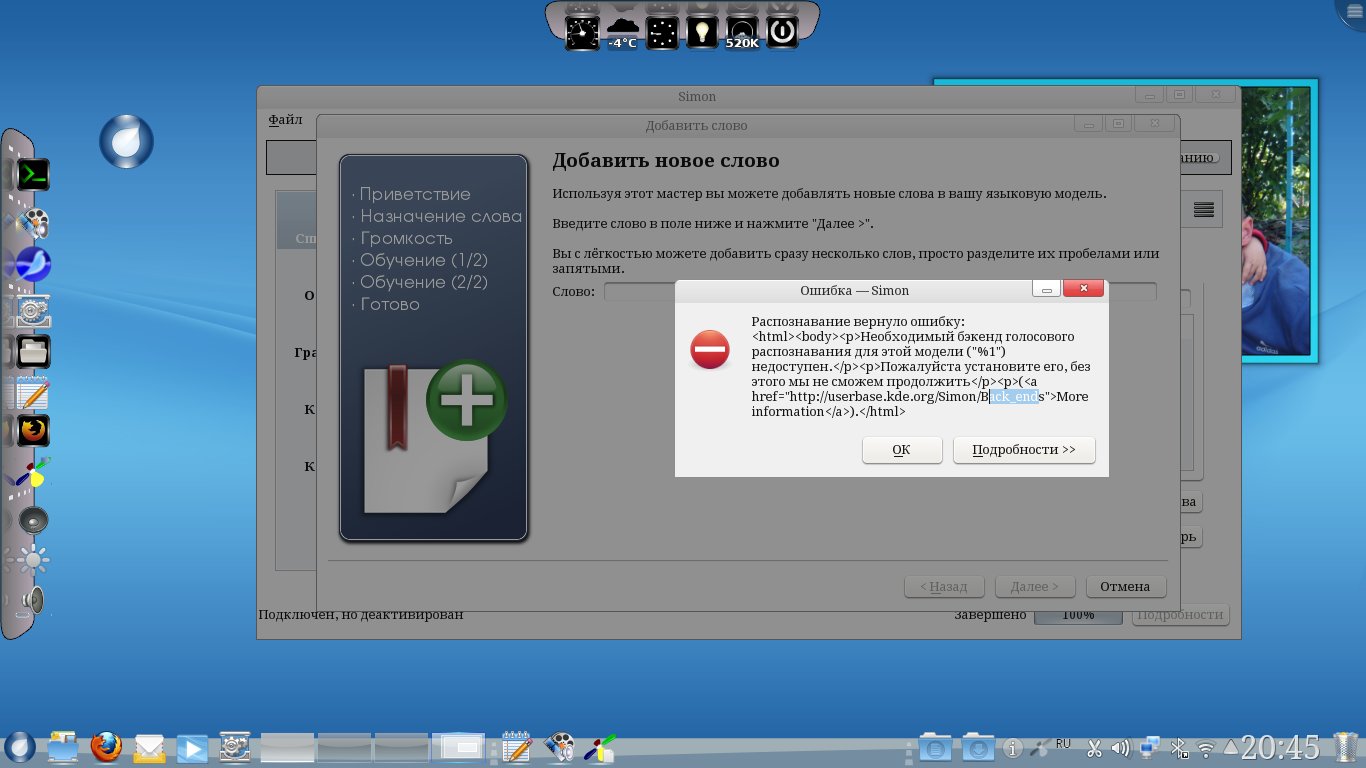Click the lightbulb icon in top widget bar
Image resolution: width=1366 pixels, height=768 pixels.
[702, 32]
